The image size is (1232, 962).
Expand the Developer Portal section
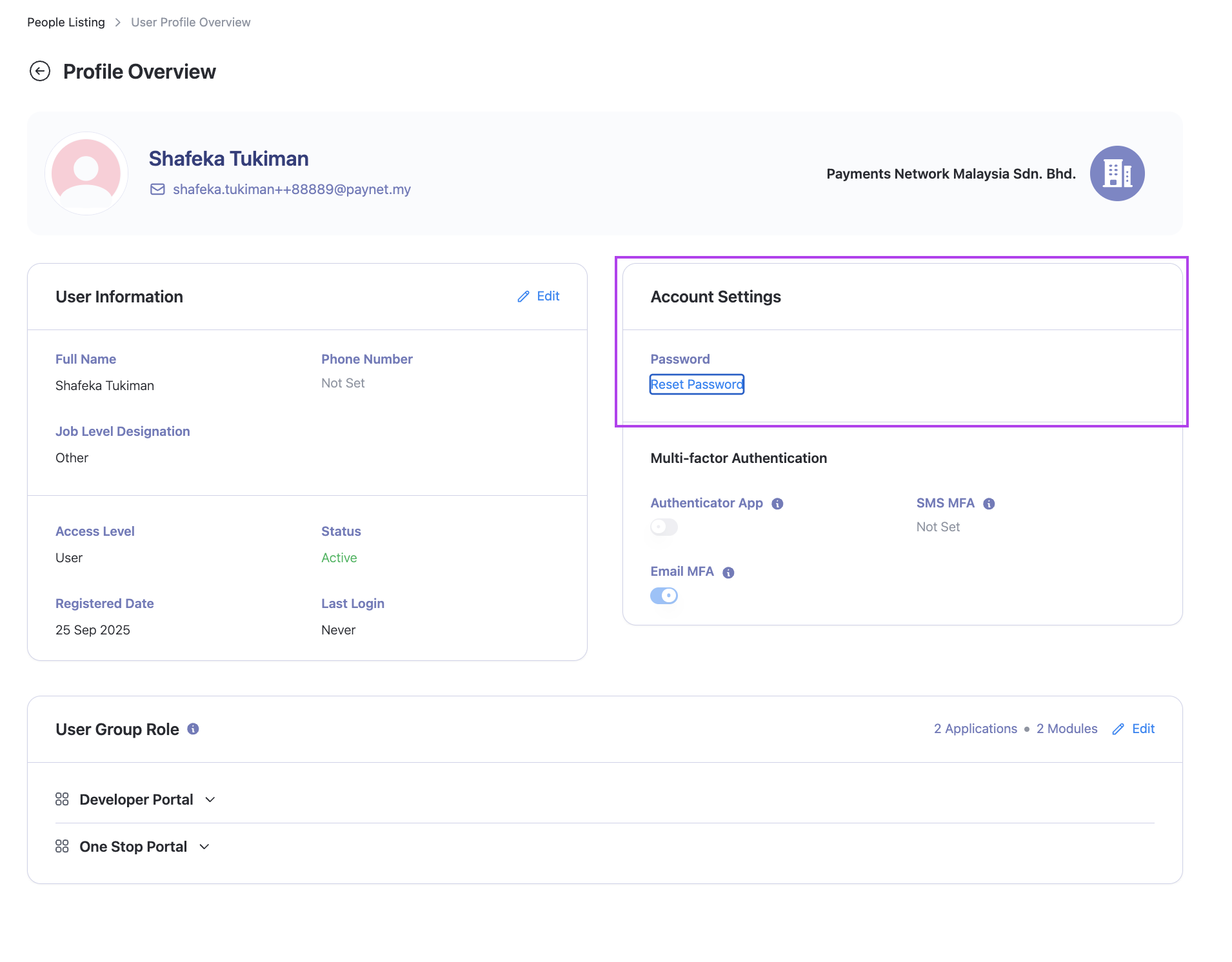point(210,800)
